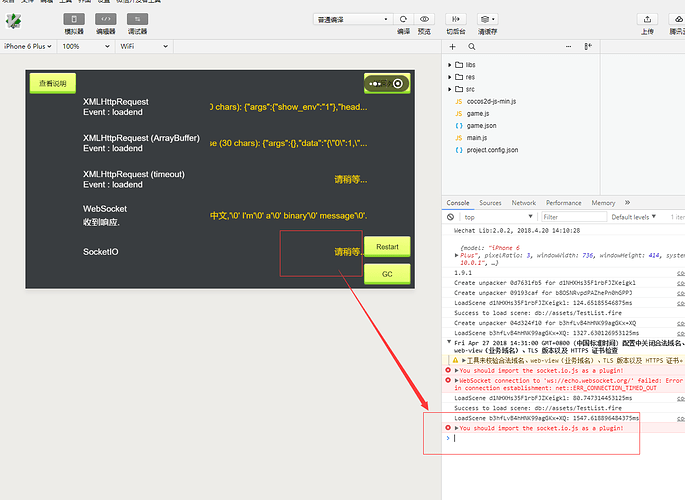Toggle the simulator panel button
Viewport: 685px width, 500px height.
click(x=74, y=19)
